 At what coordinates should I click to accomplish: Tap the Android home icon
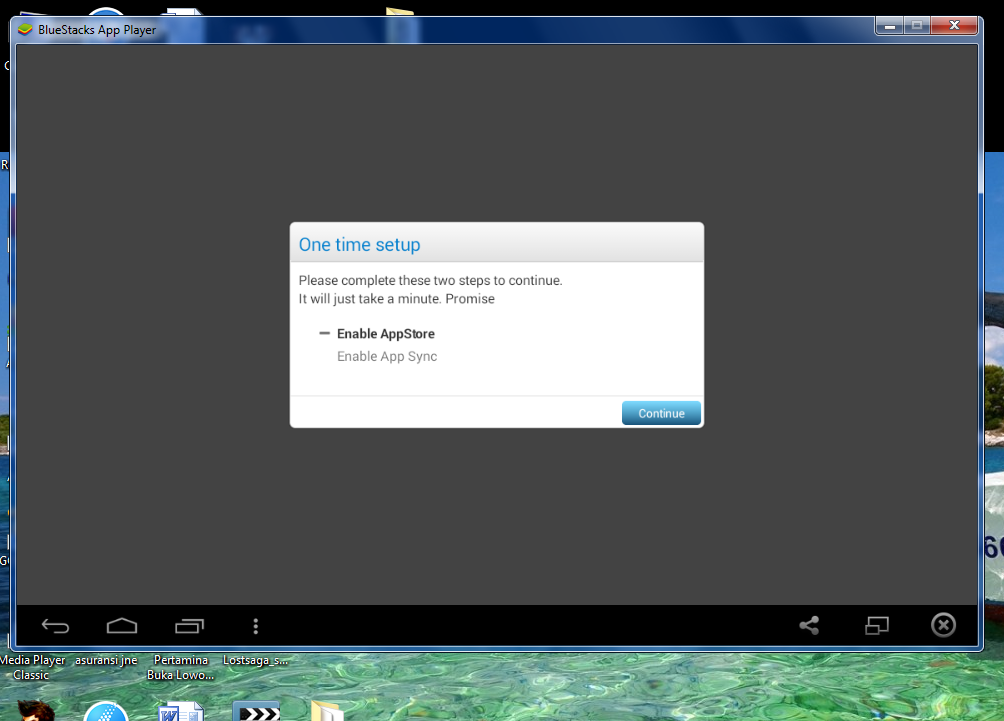click(122, 626)
